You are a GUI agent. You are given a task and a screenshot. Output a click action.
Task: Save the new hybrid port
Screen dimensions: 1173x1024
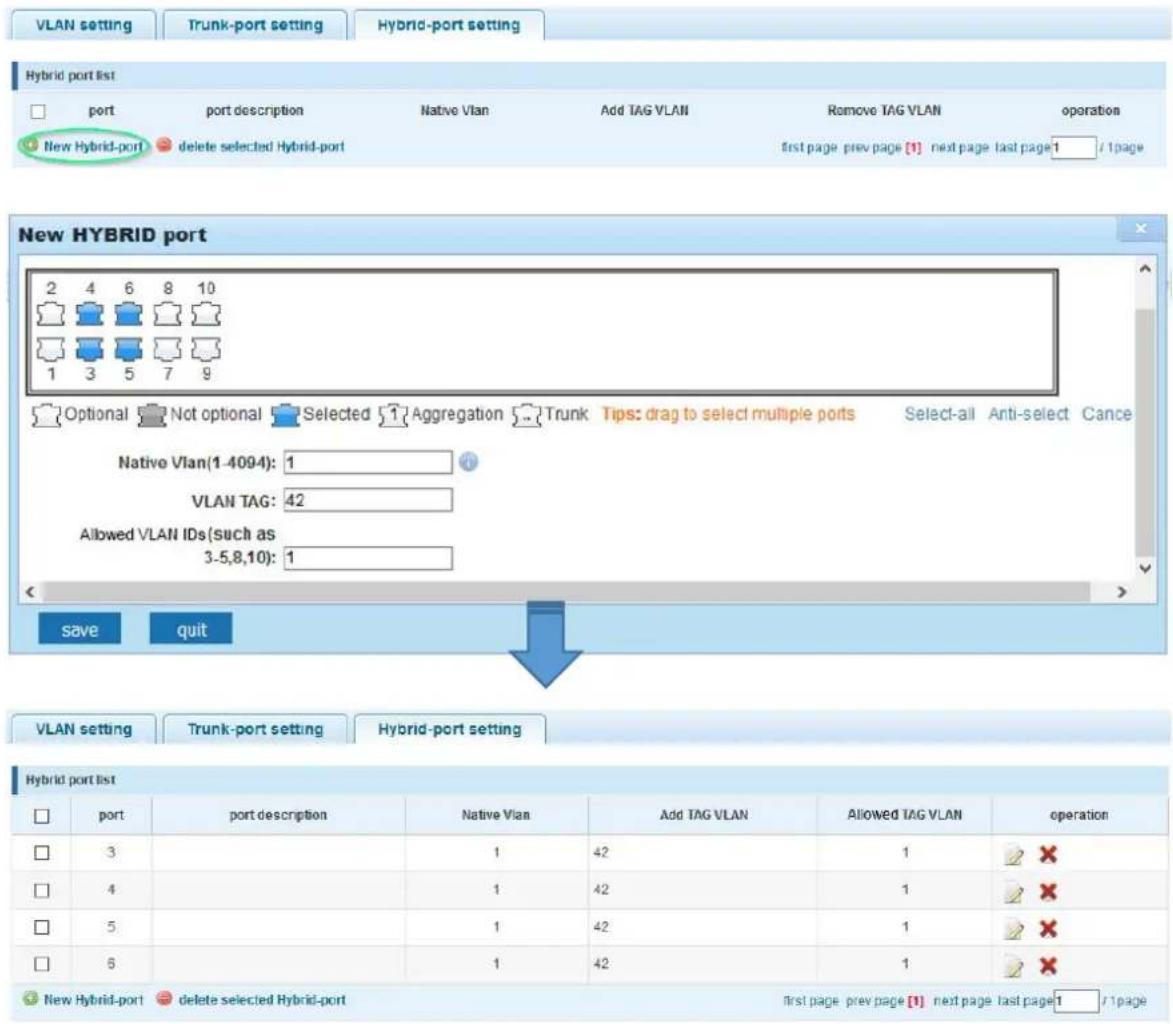pyautogui.click(x=79, y=629)
